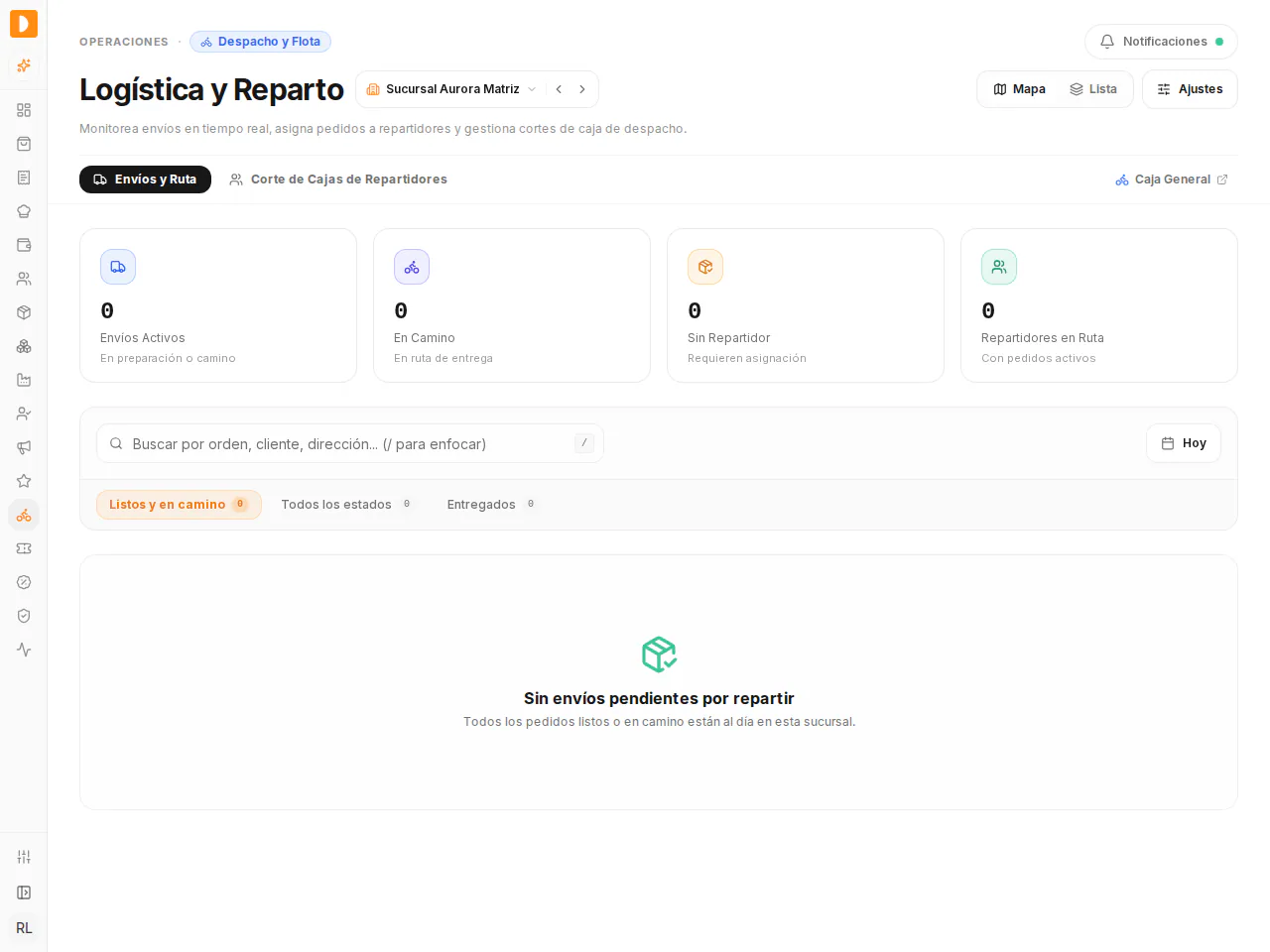Click the bell in Notificaciones button
Viewport: 1270px width, 952px height.
1107,42
